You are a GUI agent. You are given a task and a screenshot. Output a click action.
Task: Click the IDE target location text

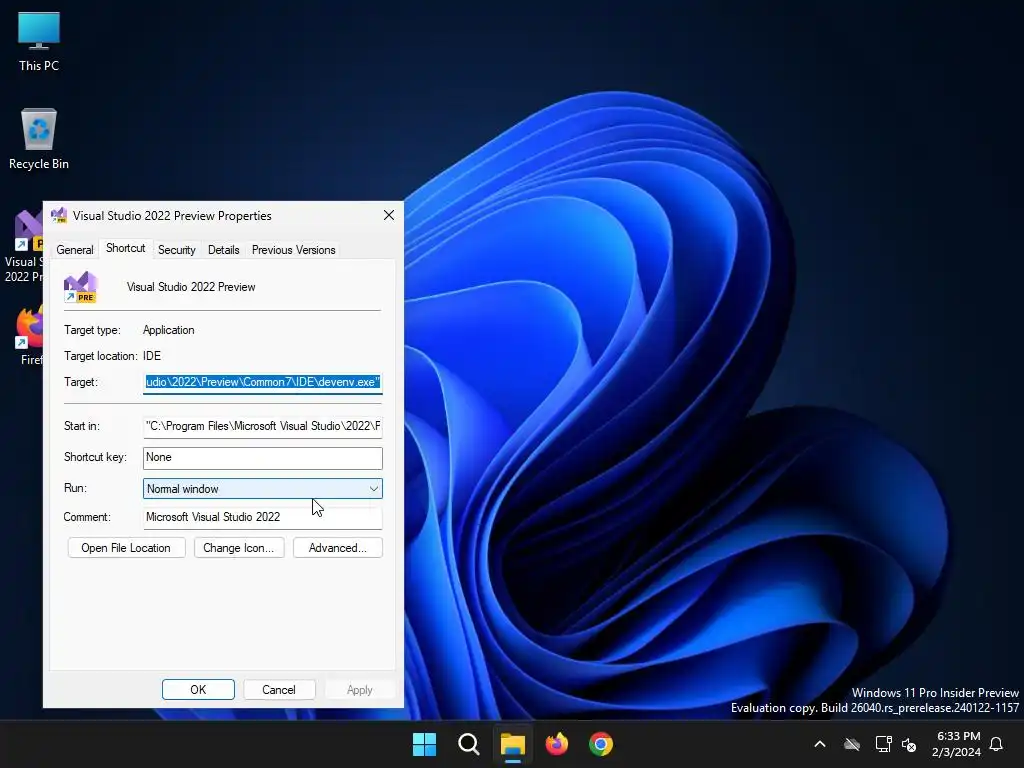pos(152,356)
